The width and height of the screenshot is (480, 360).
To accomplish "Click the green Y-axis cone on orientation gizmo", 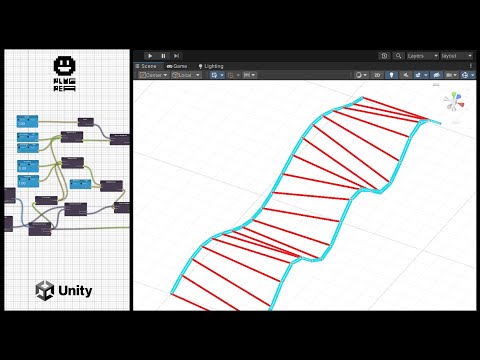I will tap(453, 95).
